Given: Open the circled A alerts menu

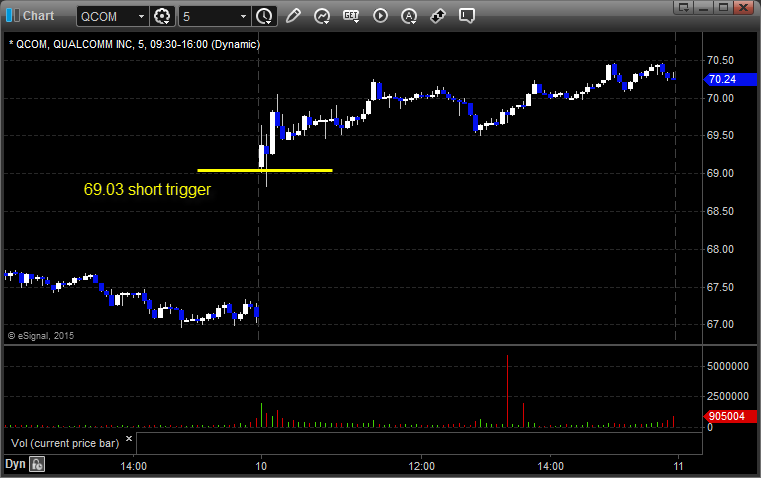Looking at the screenshot, I should coord(409,16).
